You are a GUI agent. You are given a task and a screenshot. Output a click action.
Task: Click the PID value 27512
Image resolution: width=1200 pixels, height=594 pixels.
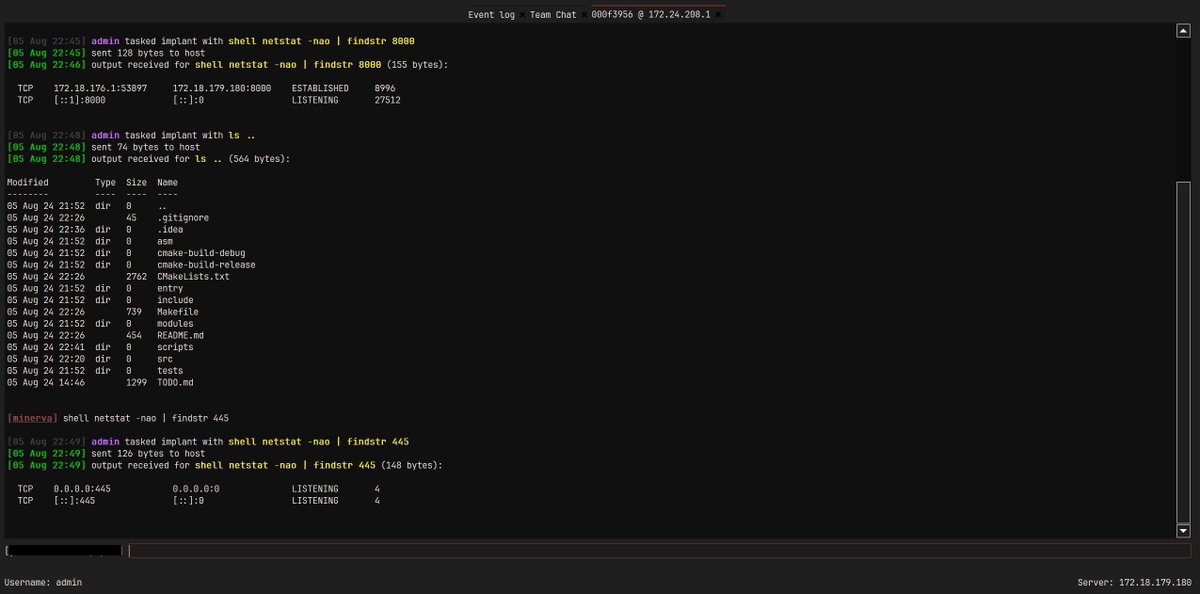(x=387, y=100)
